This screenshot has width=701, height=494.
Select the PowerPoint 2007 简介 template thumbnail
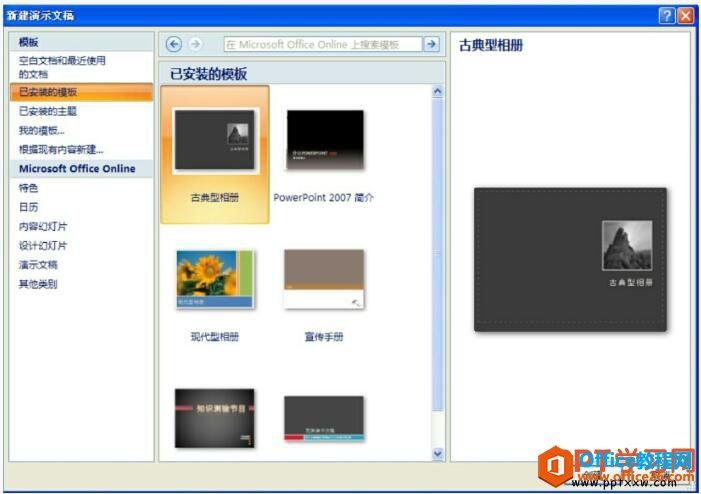pyautogui.click(x=325, y=139)
